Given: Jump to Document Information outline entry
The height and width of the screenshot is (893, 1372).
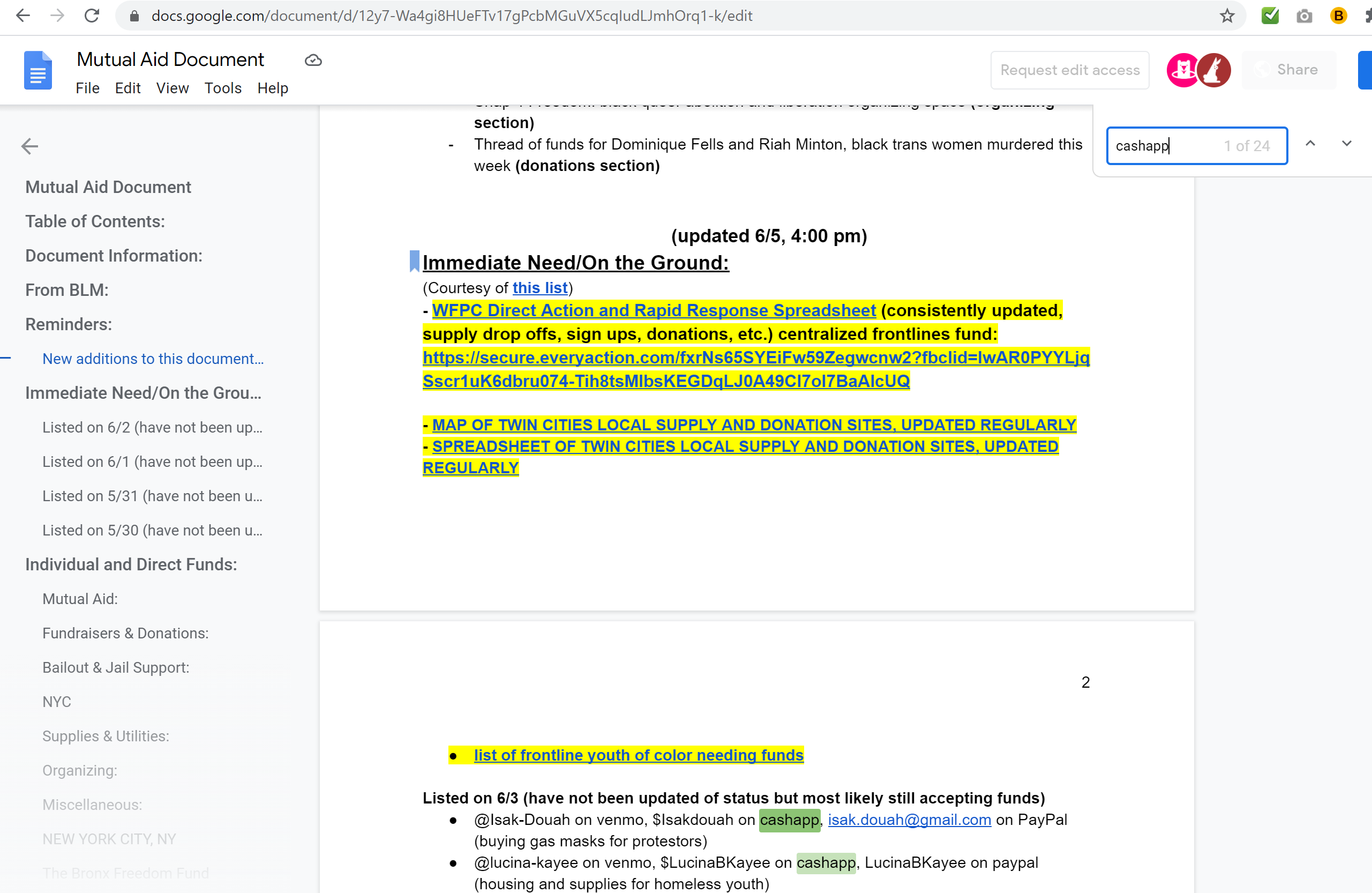Looking at the screenshot, I should [x=114, y=256].
